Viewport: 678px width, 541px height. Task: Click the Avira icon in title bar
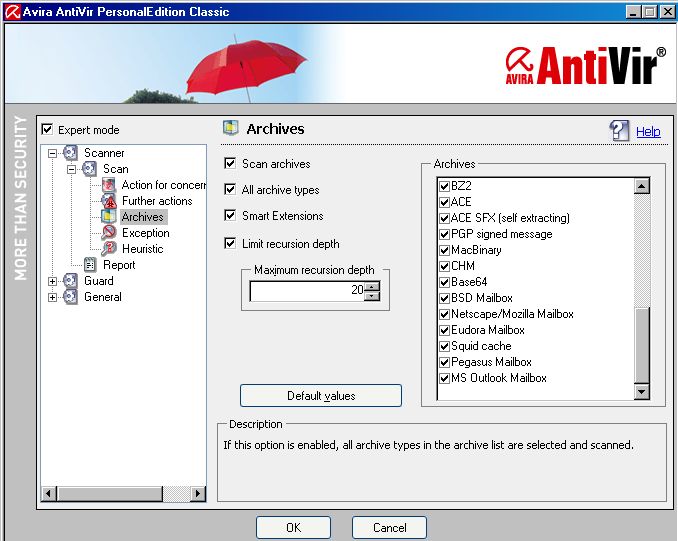[13, 12]
